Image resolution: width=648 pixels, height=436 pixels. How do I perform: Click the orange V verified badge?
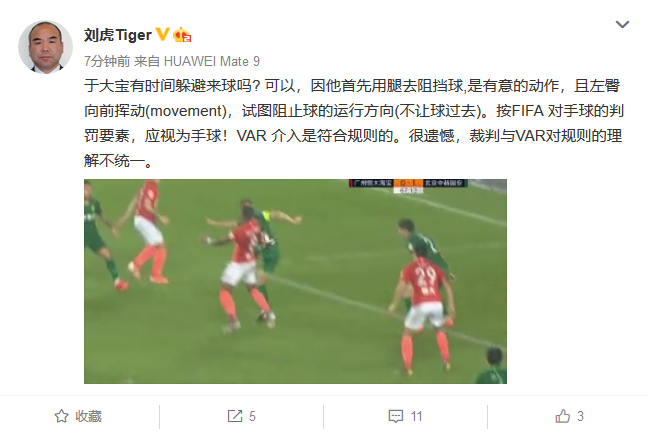pyautogui.click(x=162, y=34)
